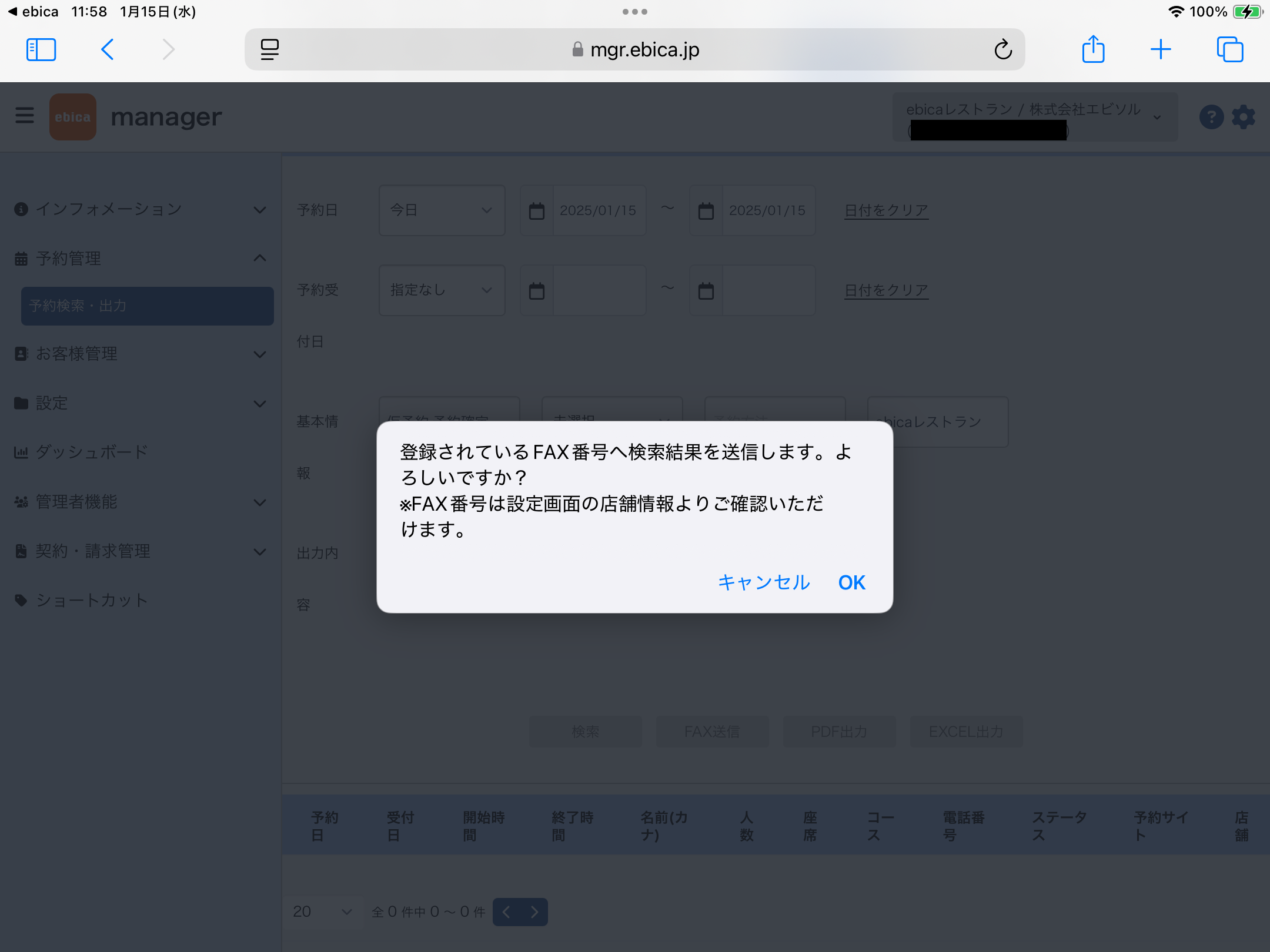Screen dimensions: 1270x952
Task: Click the 開始時間 column header
Action: tap(483, 826)
